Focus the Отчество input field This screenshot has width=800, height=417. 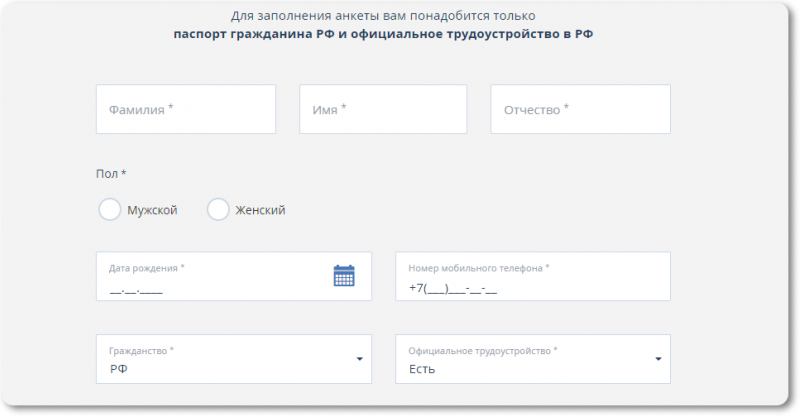581,109
